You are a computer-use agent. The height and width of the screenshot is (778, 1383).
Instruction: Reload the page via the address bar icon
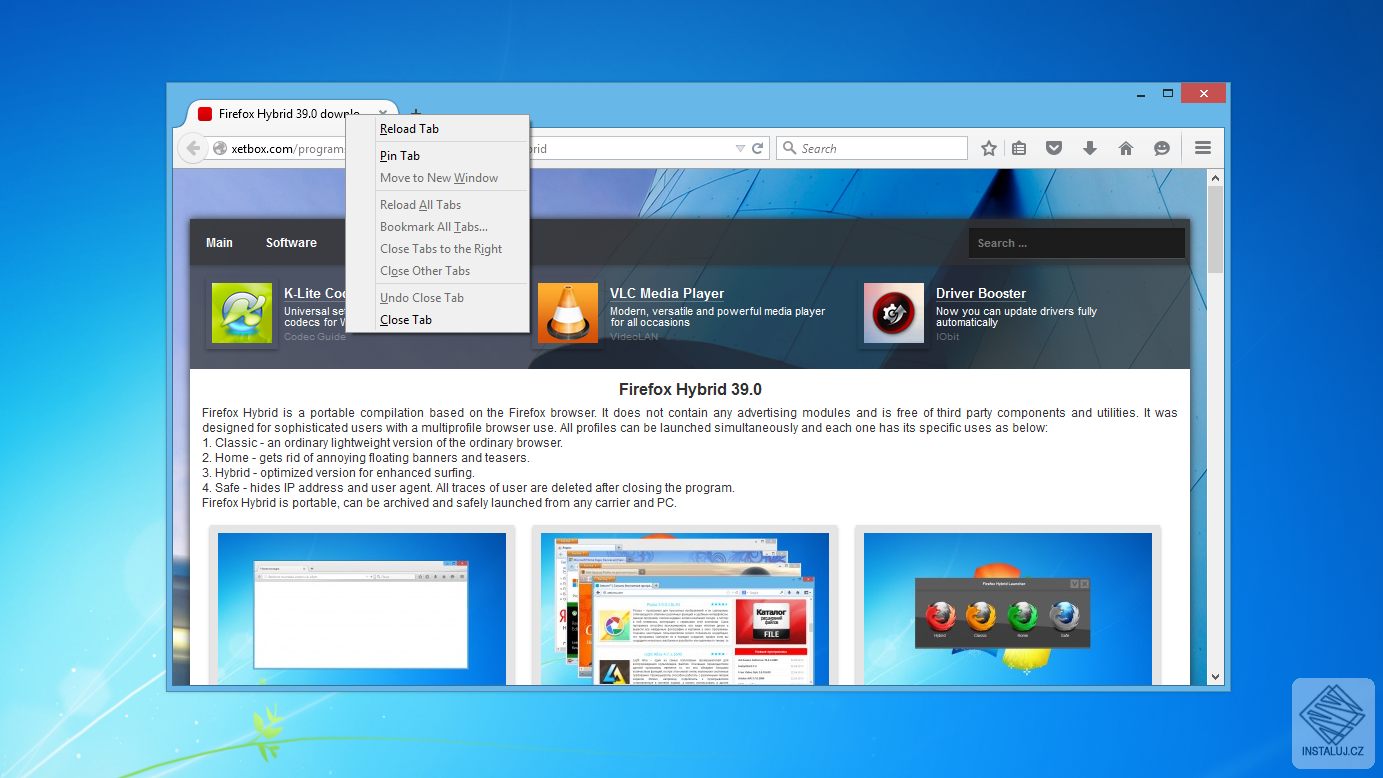pos(758,148)
